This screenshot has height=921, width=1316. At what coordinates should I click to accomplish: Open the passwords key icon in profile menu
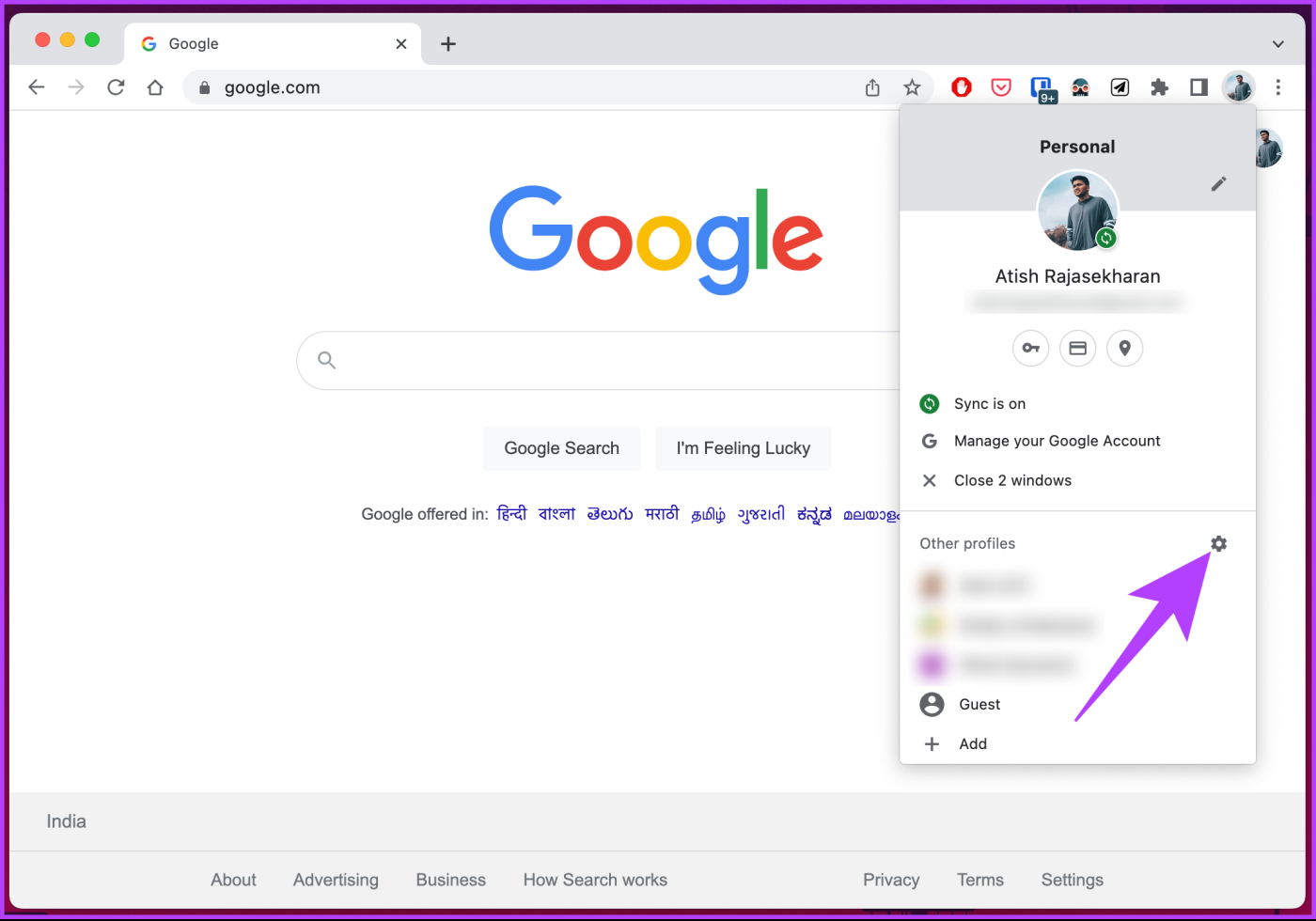(x=1030, y=348)
